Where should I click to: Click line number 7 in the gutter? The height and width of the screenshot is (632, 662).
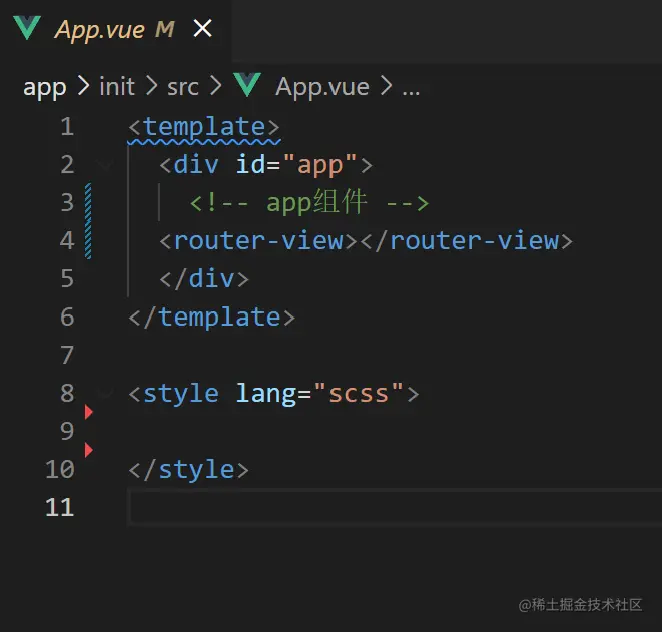pos(67,355)
